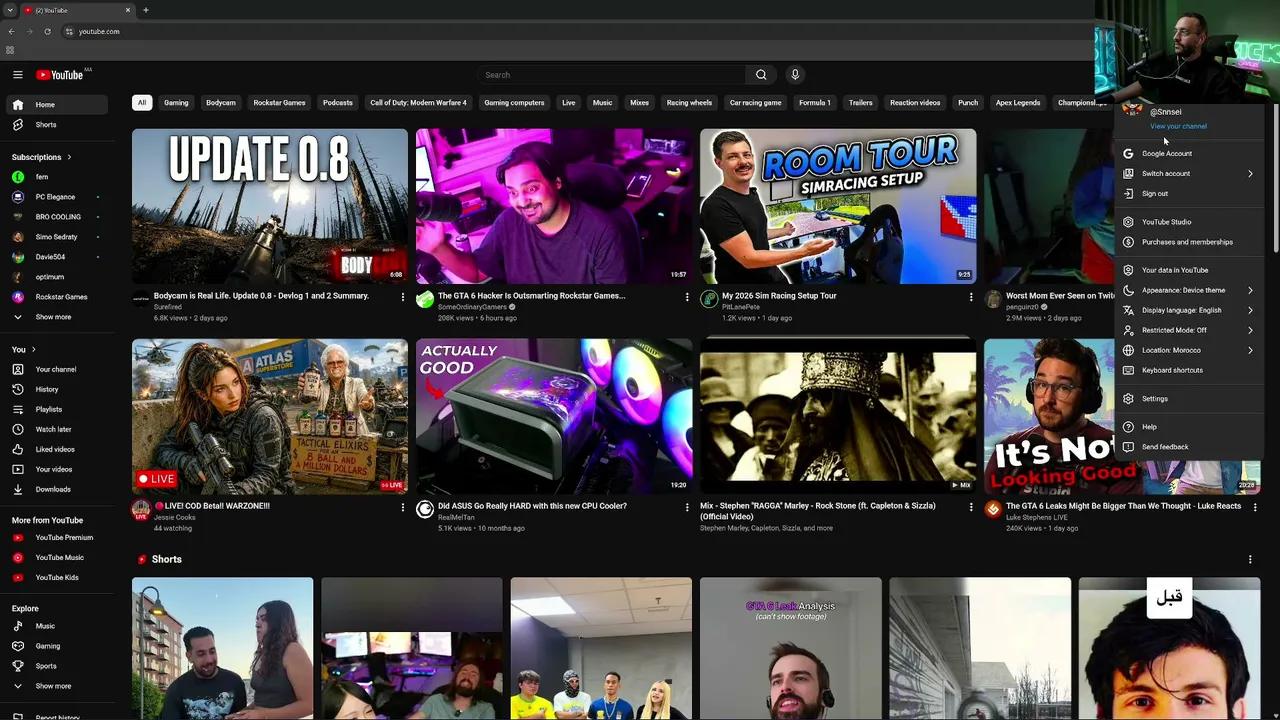Open YouTube Music in the sidebar

point(59,557)
